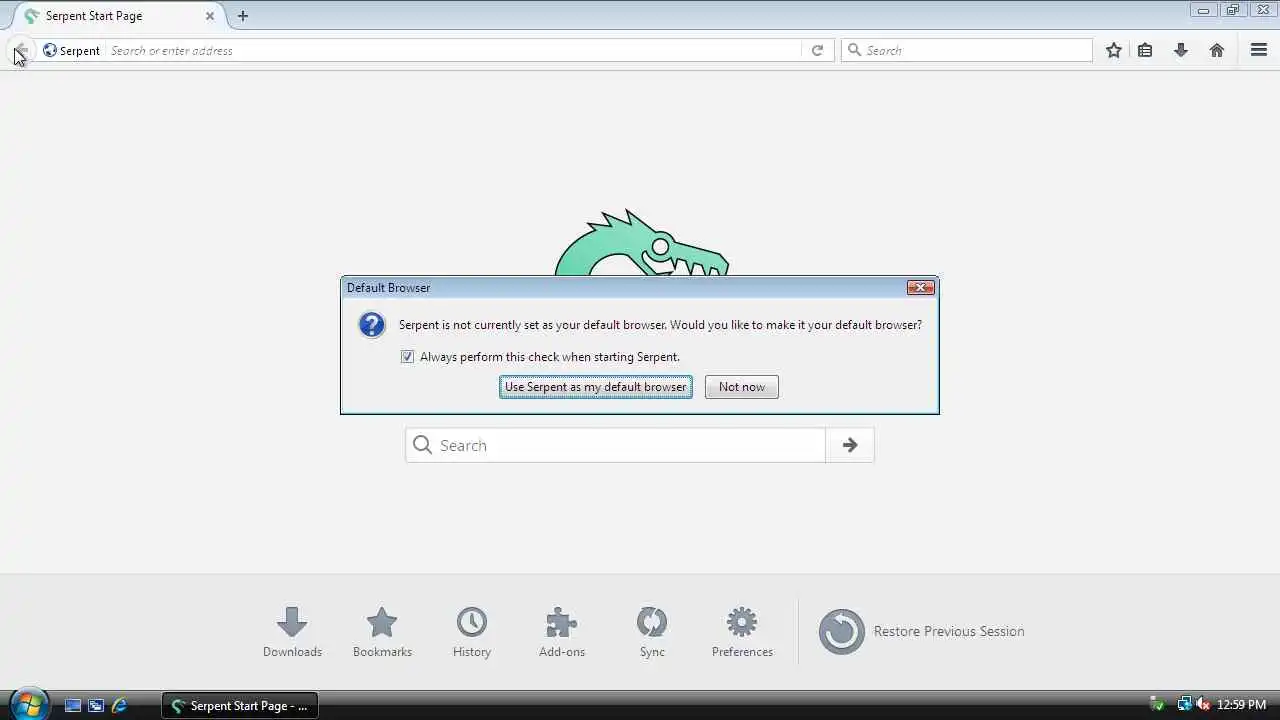
Task: Minimize the browser window
Action: 1203,10
